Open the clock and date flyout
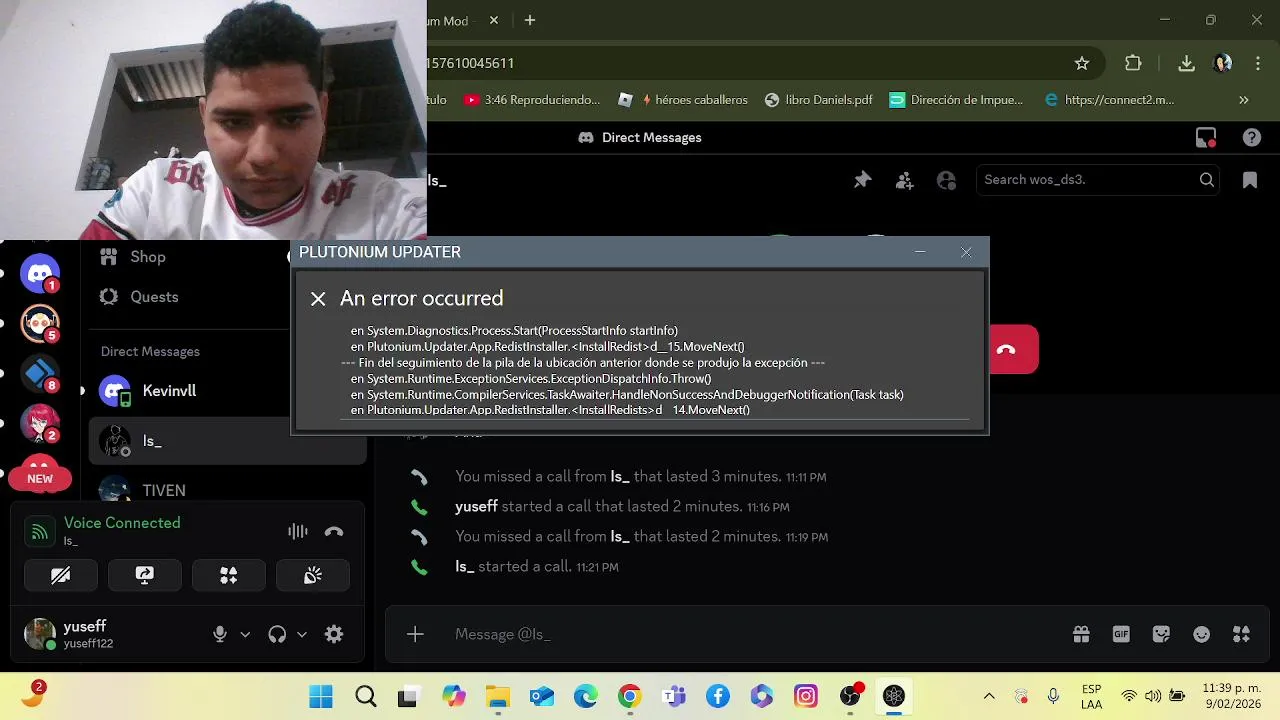Image resolution: width=1280 pixels, height=720 pixels. pos(1232,696)
